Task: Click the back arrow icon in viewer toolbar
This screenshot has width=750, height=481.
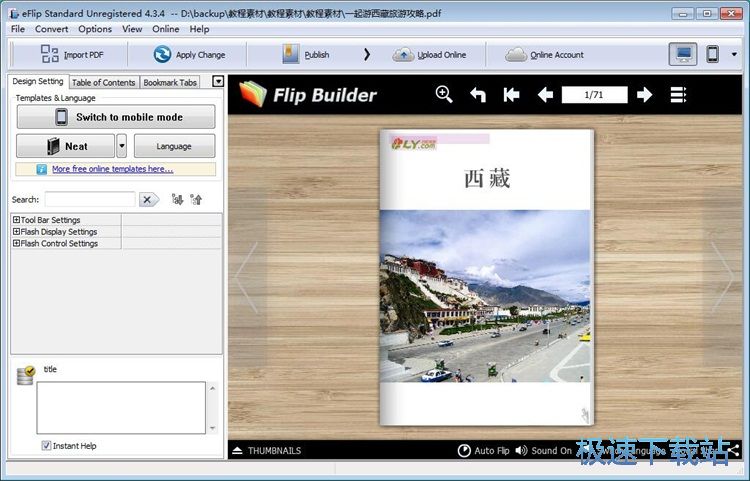Action: click(478, 95)
